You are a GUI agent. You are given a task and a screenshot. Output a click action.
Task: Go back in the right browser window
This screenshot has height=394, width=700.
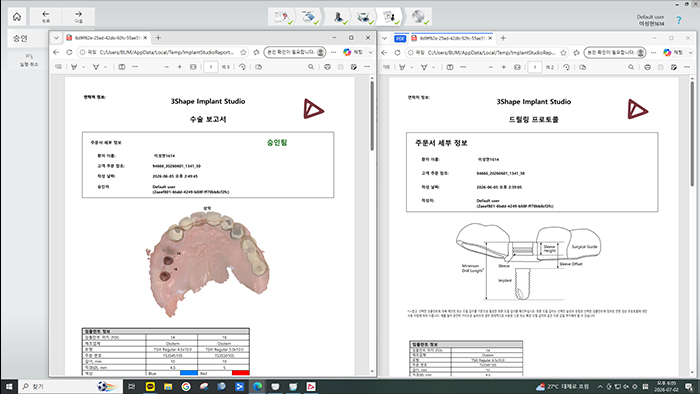(384, 53)
